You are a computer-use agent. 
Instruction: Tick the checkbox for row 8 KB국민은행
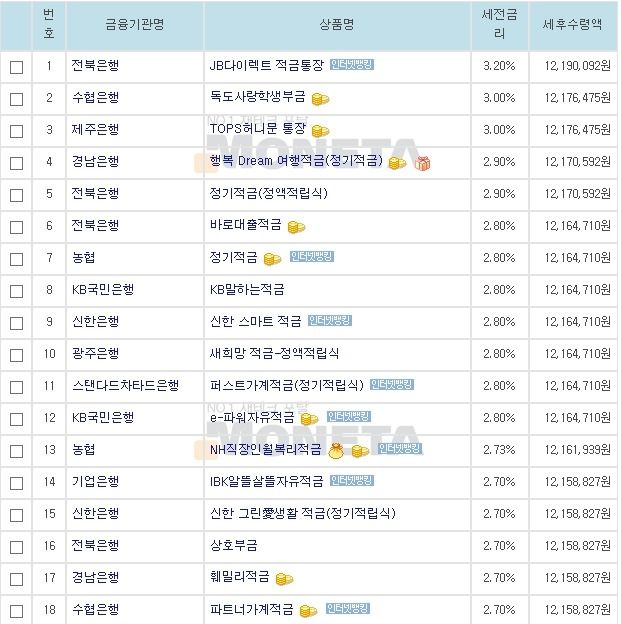coord(16,291)
